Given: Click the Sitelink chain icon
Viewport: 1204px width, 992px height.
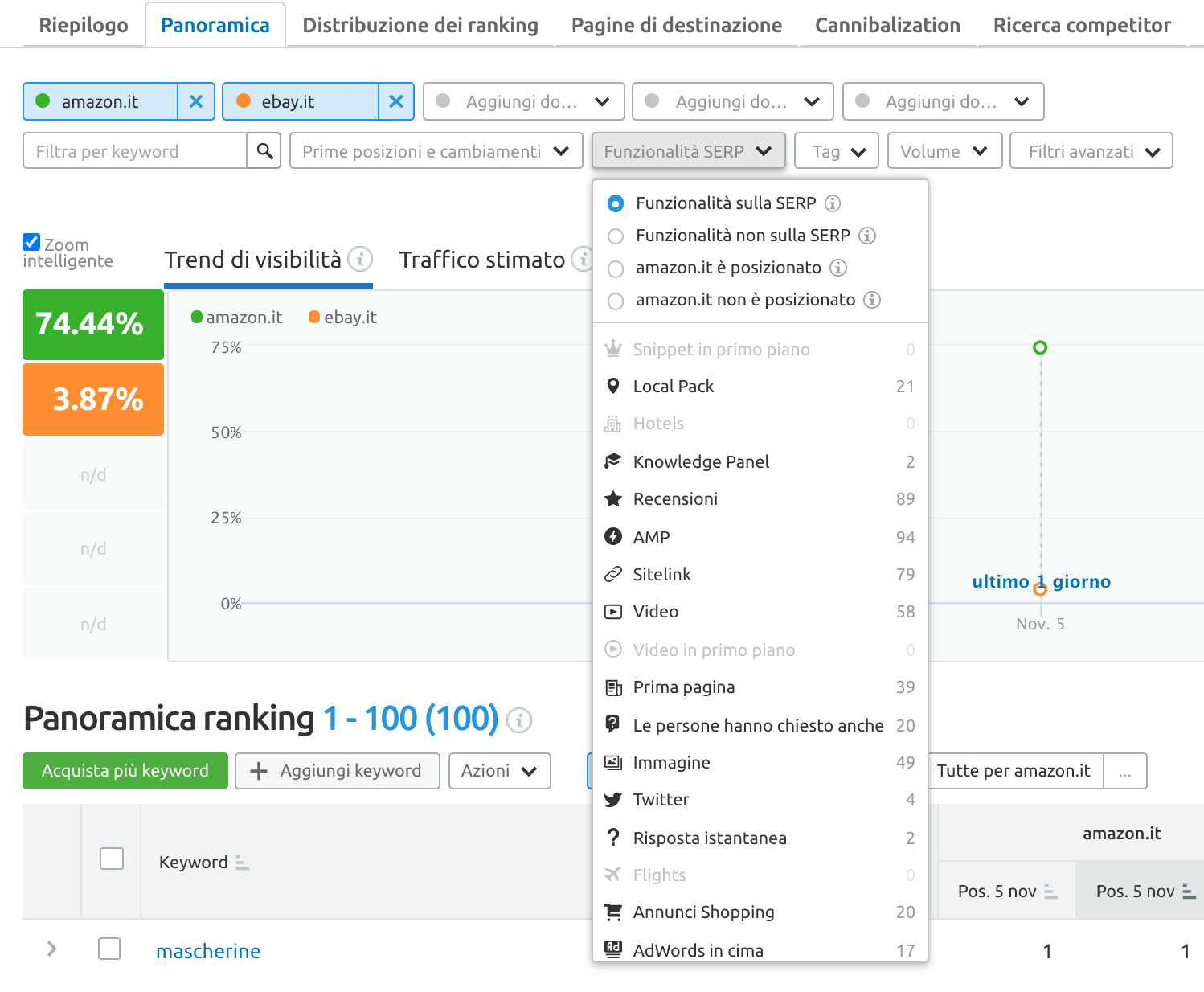Looking at the screenshot, I should point(613,574).
